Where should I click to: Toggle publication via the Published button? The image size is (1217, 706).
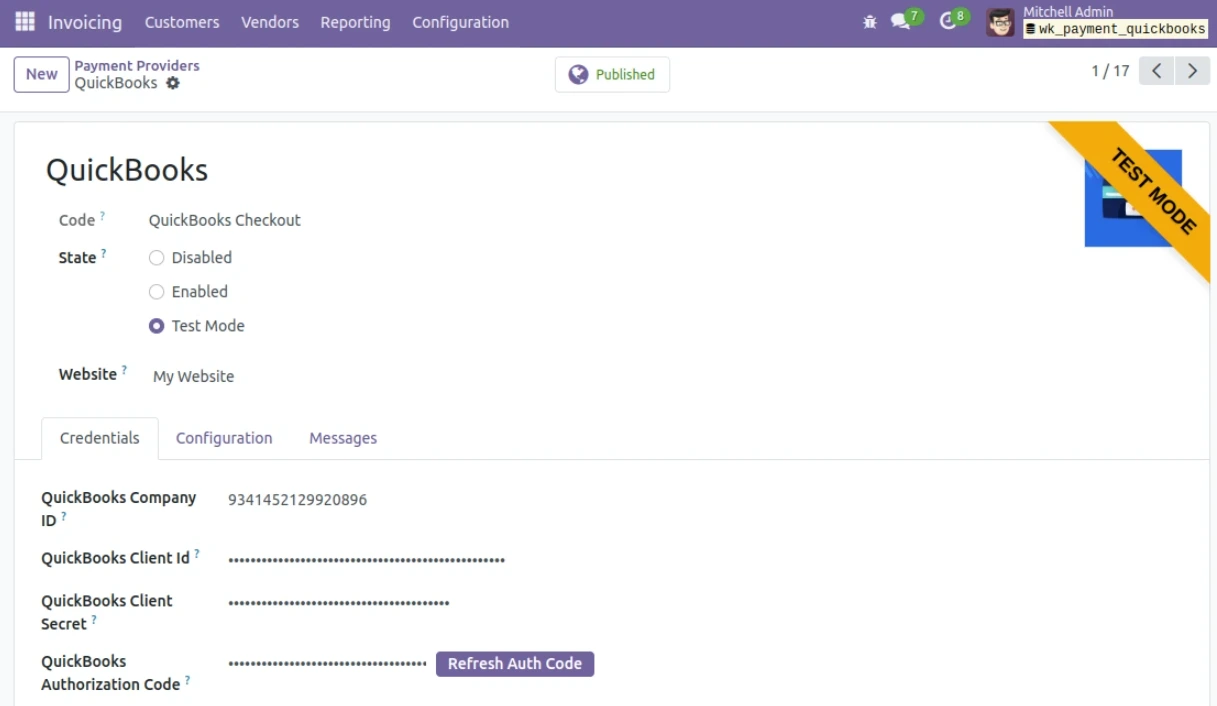pos(612,74)
